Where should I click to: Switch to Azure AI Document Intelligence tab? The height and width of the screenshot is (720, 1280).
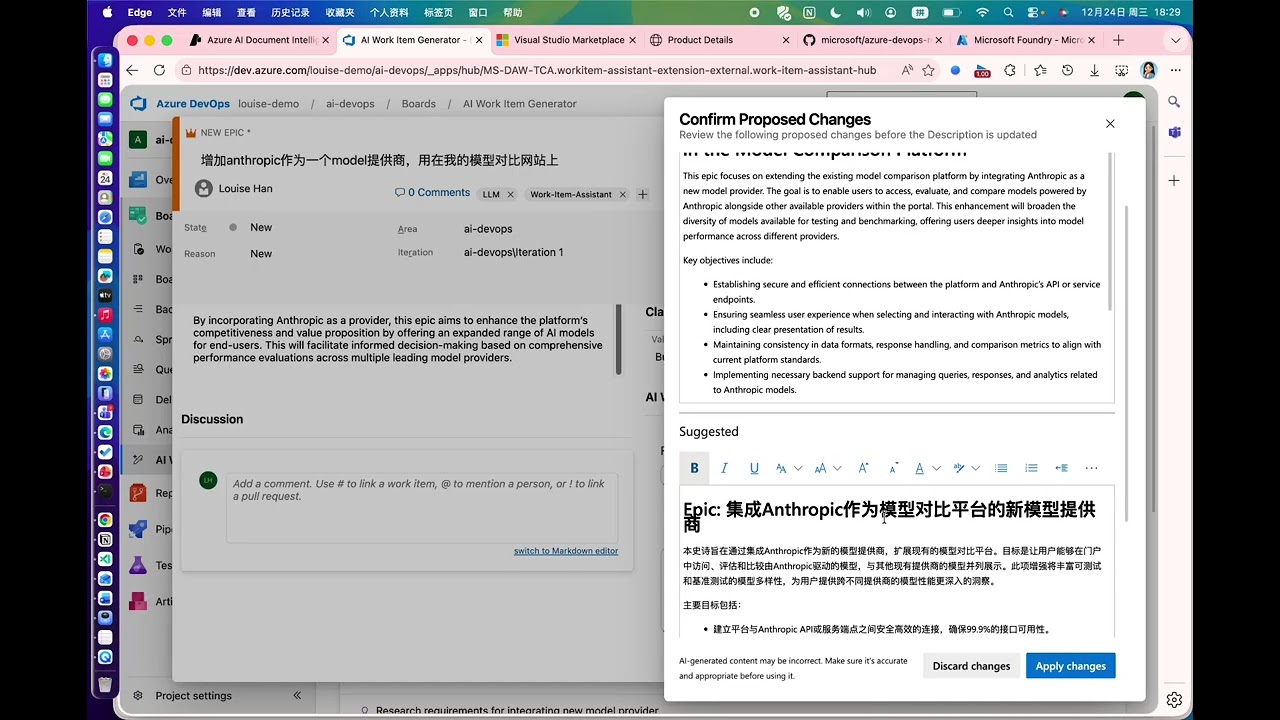point(261,40)
